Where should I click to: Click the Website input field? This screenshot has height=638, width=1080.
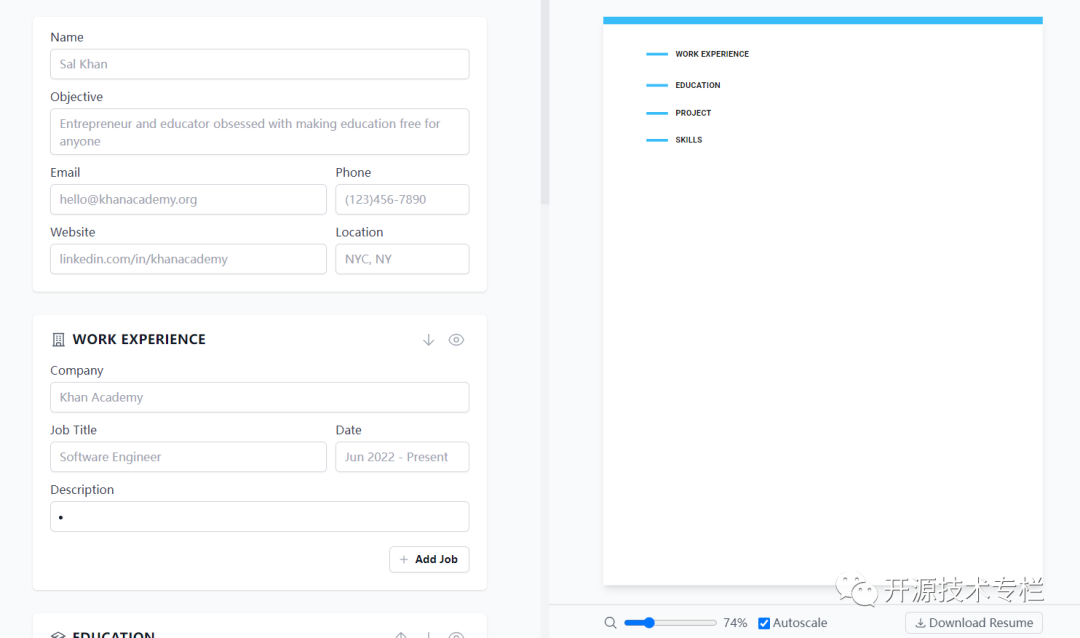[x=188, y=259]
